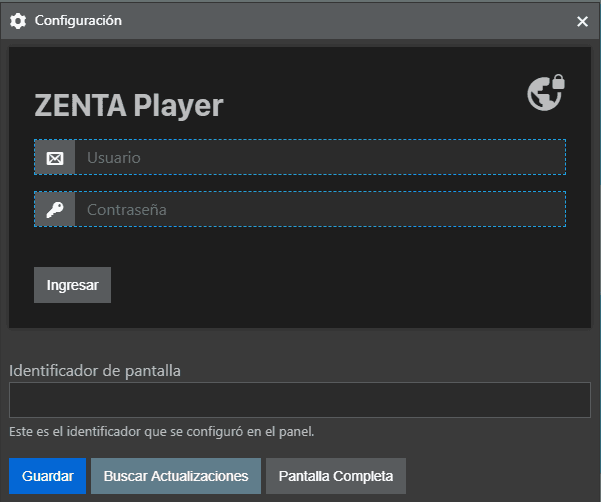The width and height of the screenshot is (601, 502).
Task: Click the Pantalla Completa button
Action: [x=336, y=476]
